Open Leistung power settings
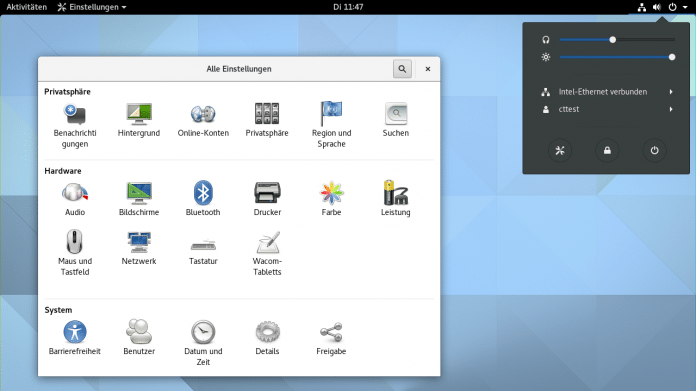The image size is (696, 391). pyautogui.click(x=395, y=199)
